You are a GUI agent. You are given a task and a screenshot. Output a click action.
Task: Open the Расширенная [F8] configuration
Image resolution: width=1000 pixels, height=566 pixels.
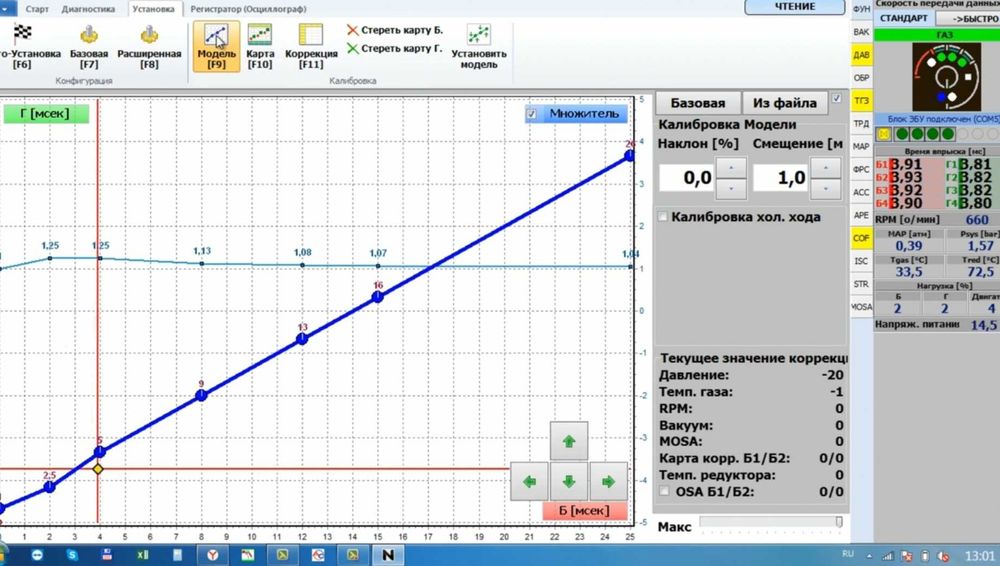pyautogui.click(x=149, y=46)
